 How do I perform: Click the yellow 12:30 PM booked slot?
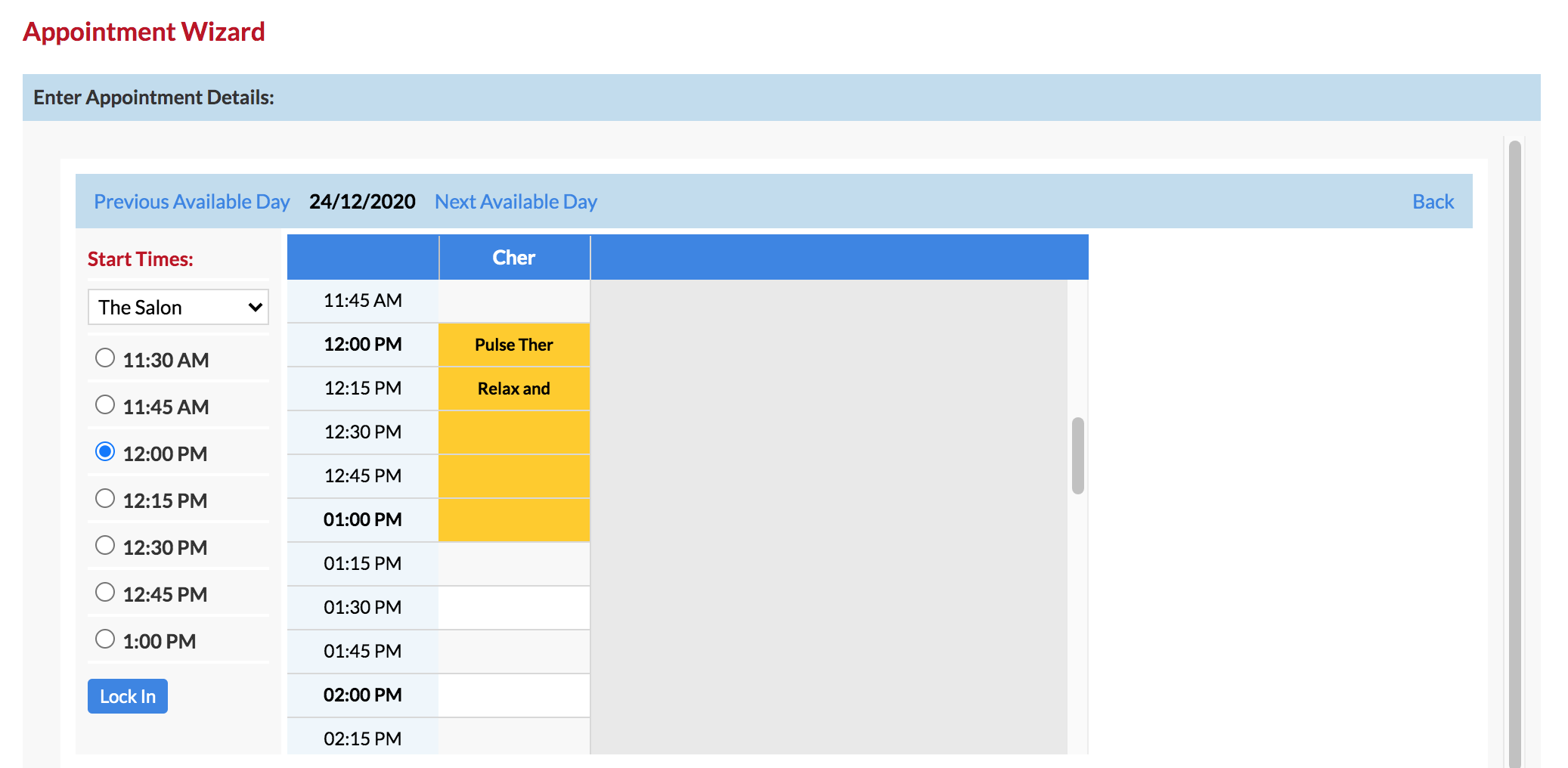[514, 432]
